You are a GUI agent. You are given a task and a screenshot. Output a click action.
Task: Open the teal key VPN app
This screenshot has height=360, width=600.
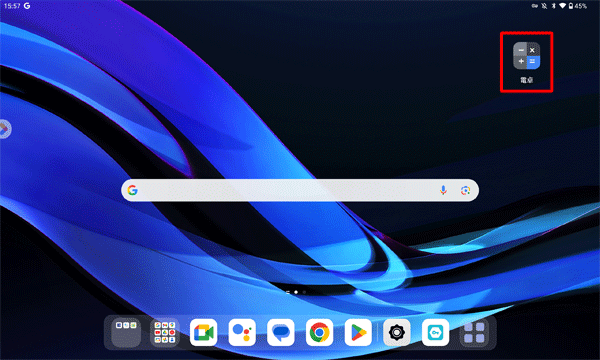pyautogui.click(x=435, y=332)
